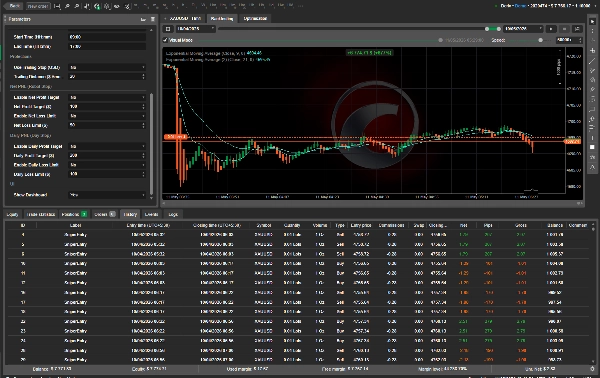Image resolution: width=600 pixels, height=378 pixels.
Task: Select the trend line drawing tool
Action: click(x=592, y=60)
